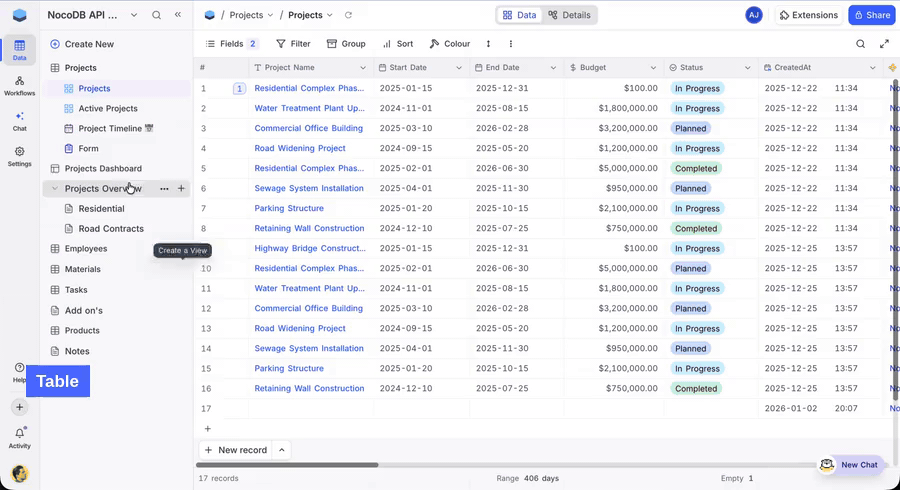
Task: Open row height settings icon
Action: [488, 44]
